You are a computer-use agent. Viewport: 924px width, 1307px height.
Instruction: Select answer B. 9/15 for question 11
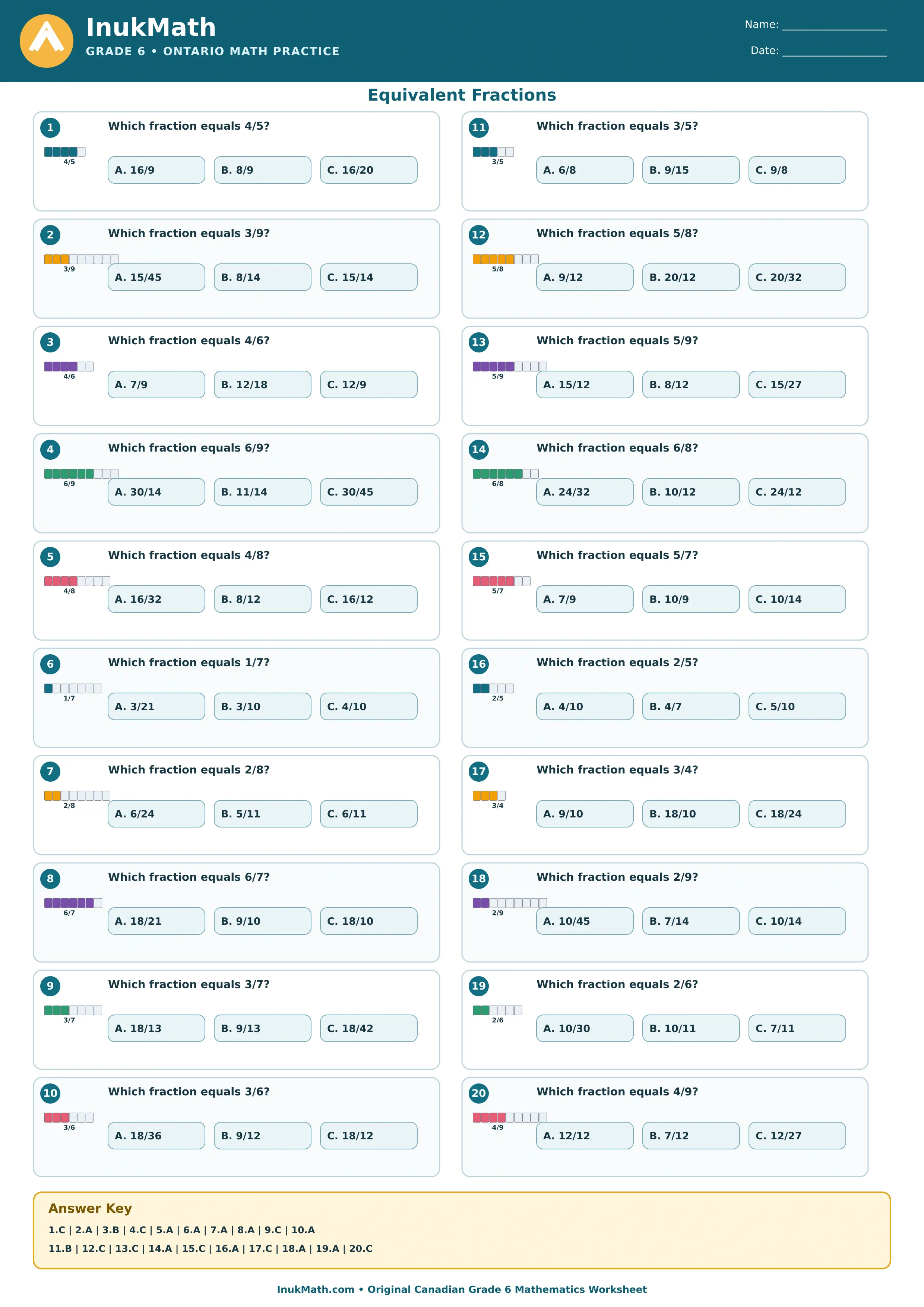point(691,170)
